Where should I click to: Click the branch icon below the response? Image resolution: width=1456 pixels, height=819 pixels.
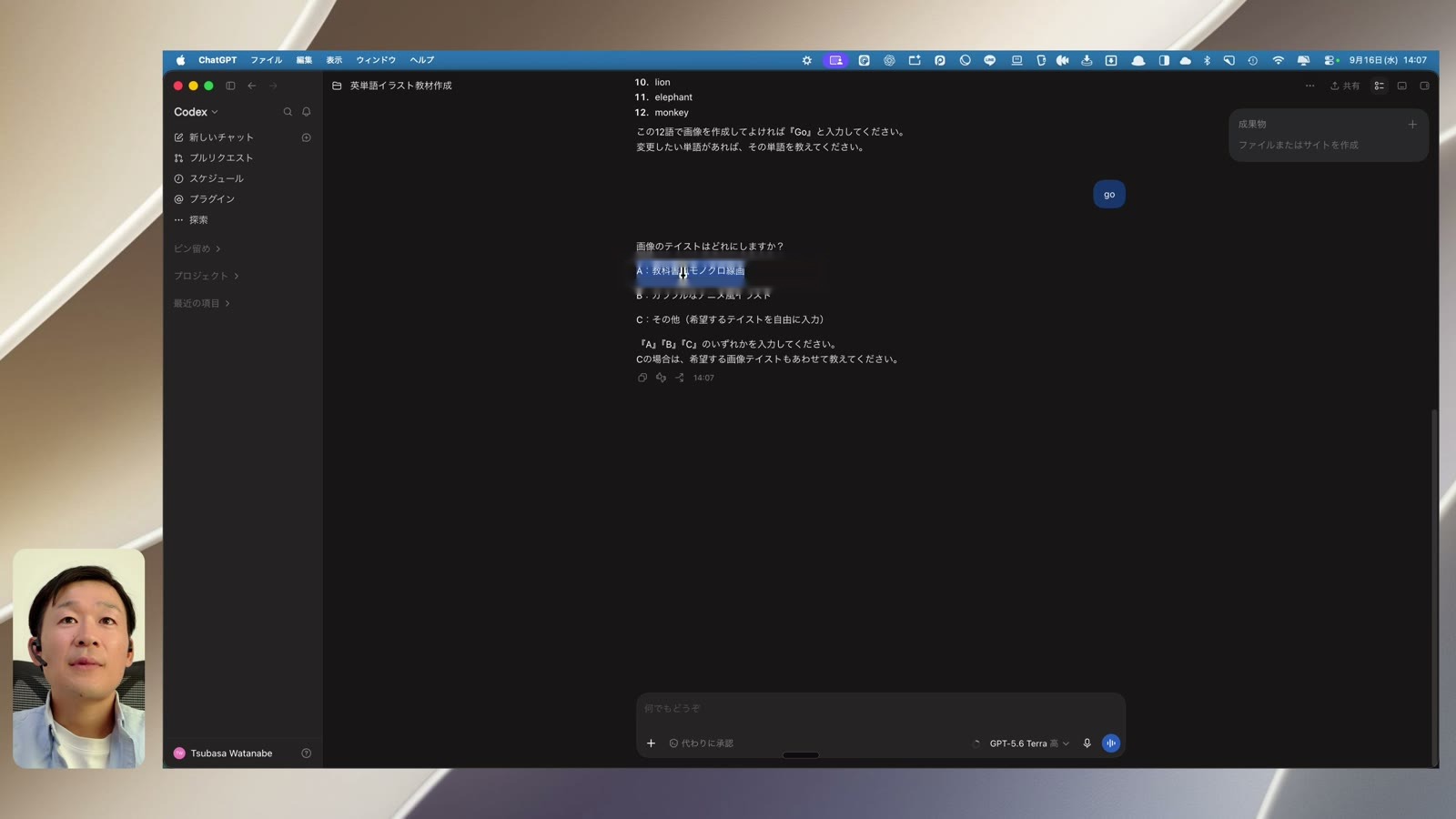coord(680,378)
